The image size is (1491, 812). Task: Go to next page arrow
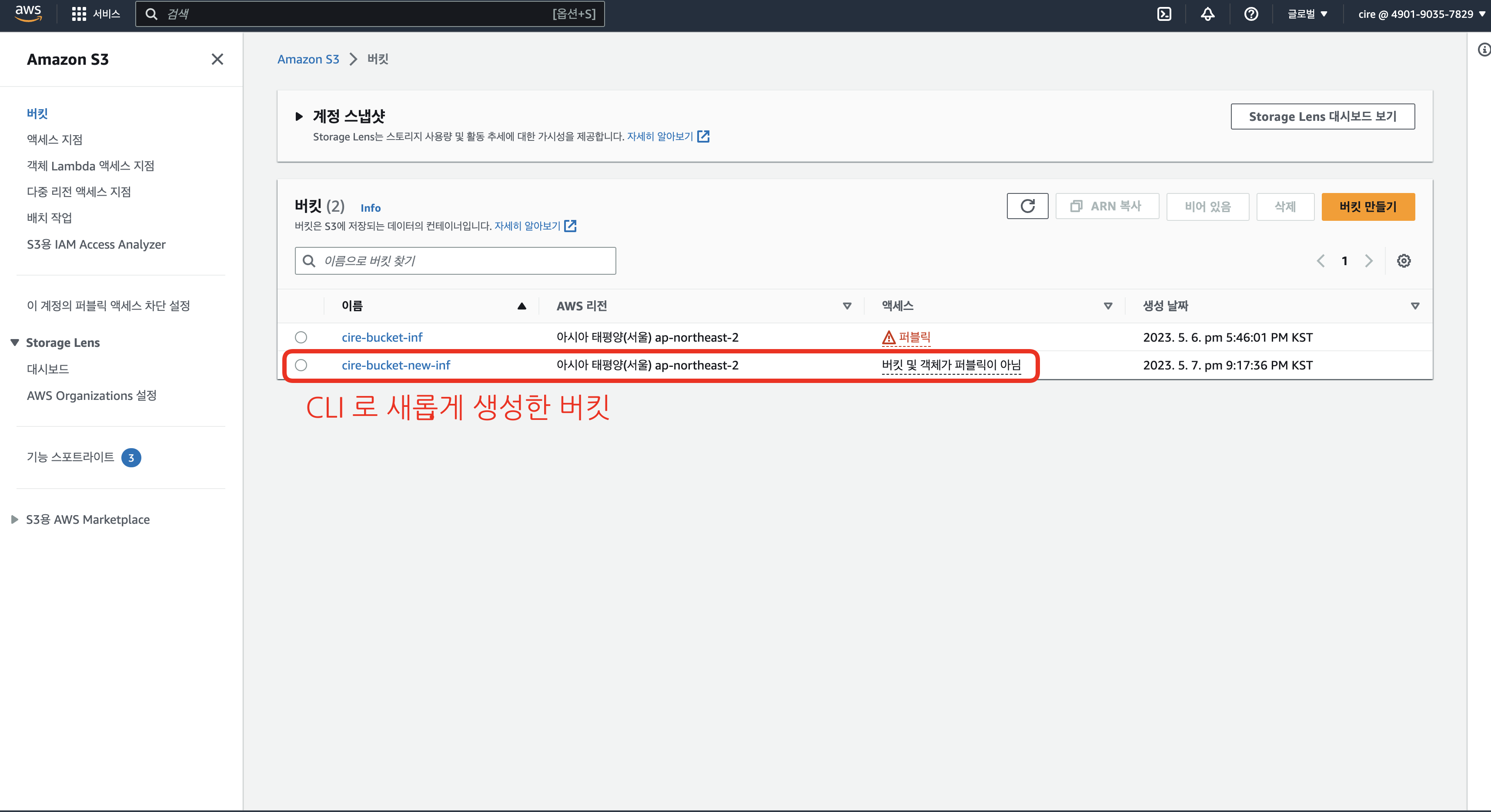click(x=1369, y=261)
